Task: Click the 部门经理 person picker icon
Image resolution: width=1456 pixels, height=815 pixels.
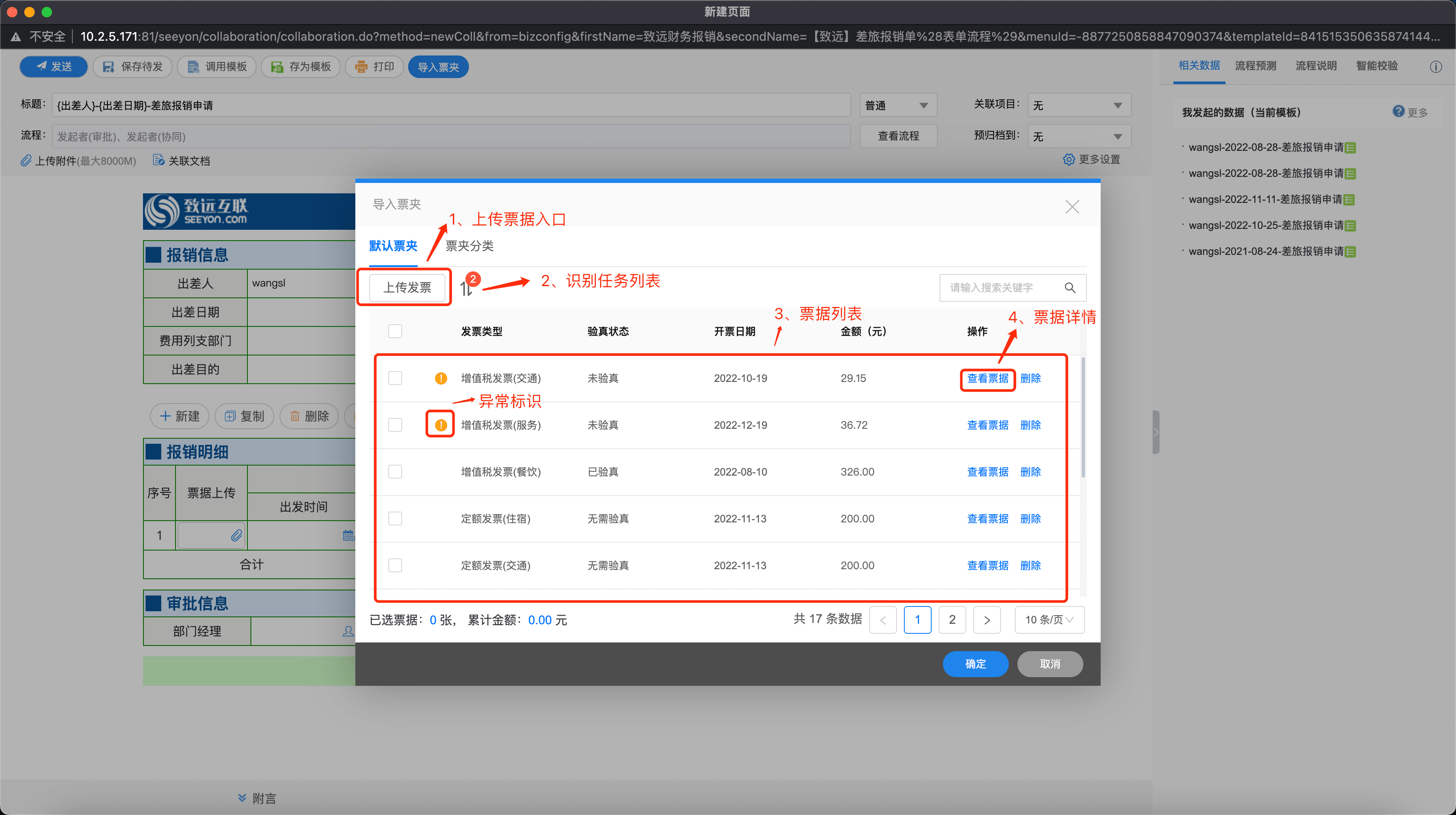Action: click(348, 631)
